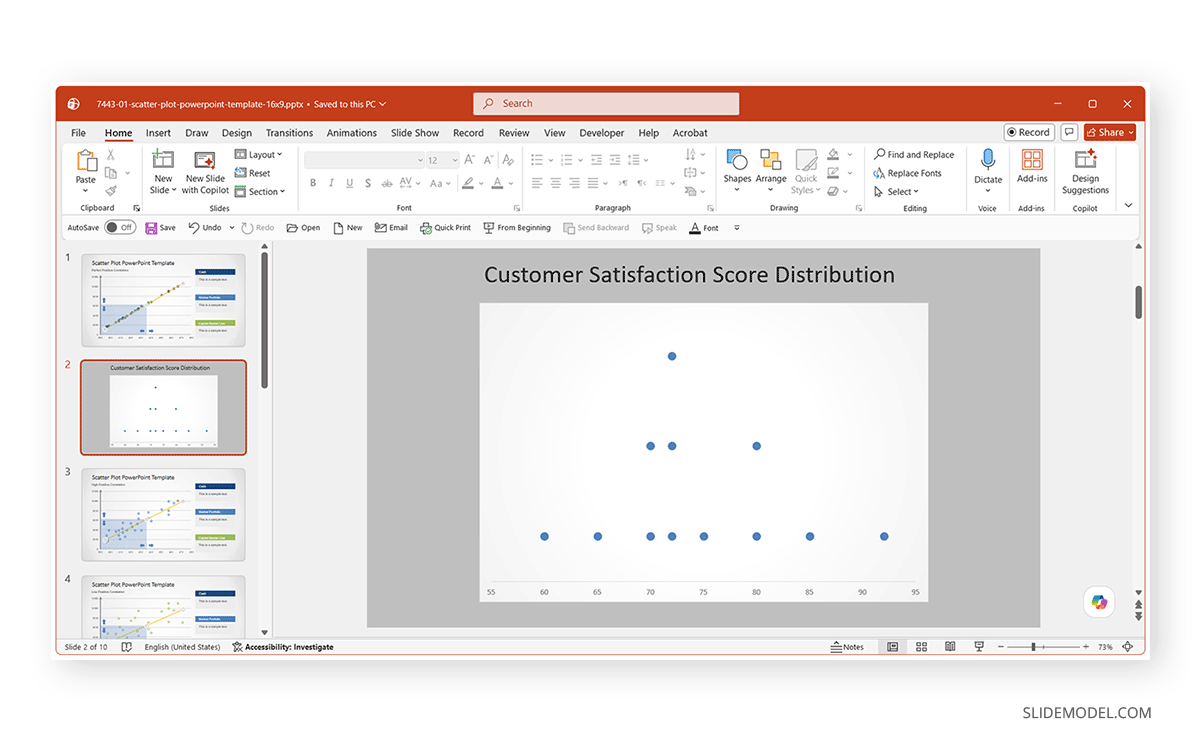This screenshot has width=1200, height=743.
Task: Collapse the ribbon with chevron
Action: coord(1128,205)
